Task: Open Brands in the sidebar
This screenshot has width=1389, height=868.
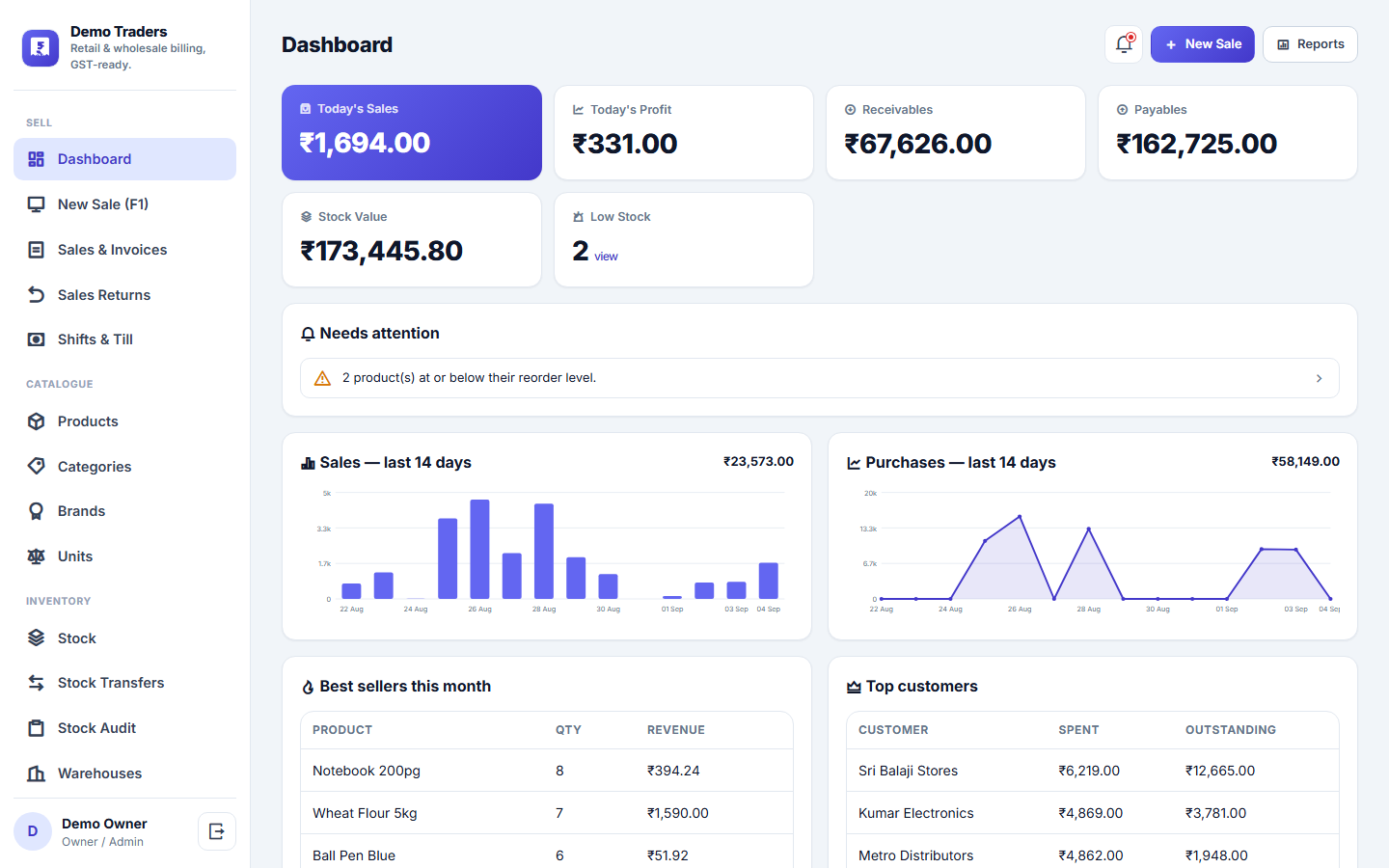Action: [124, 511]
